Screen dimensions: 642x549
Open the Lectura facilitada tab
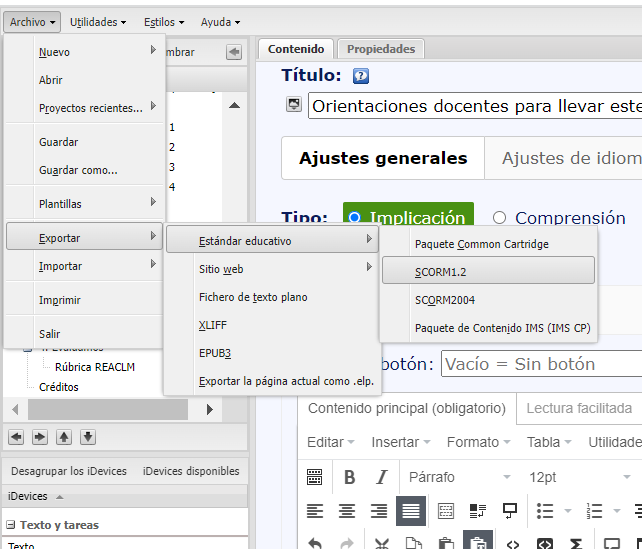point(579,408)
